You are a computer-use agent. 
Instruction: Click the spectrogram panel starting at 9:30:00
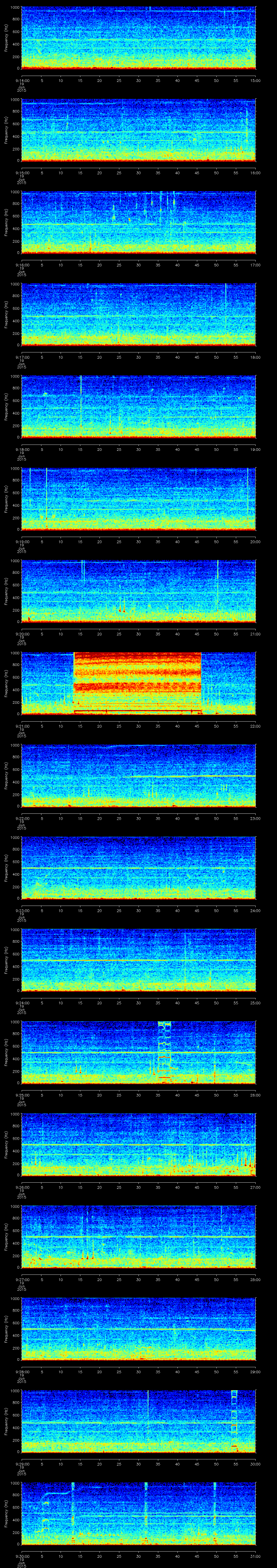[139, 1514]
